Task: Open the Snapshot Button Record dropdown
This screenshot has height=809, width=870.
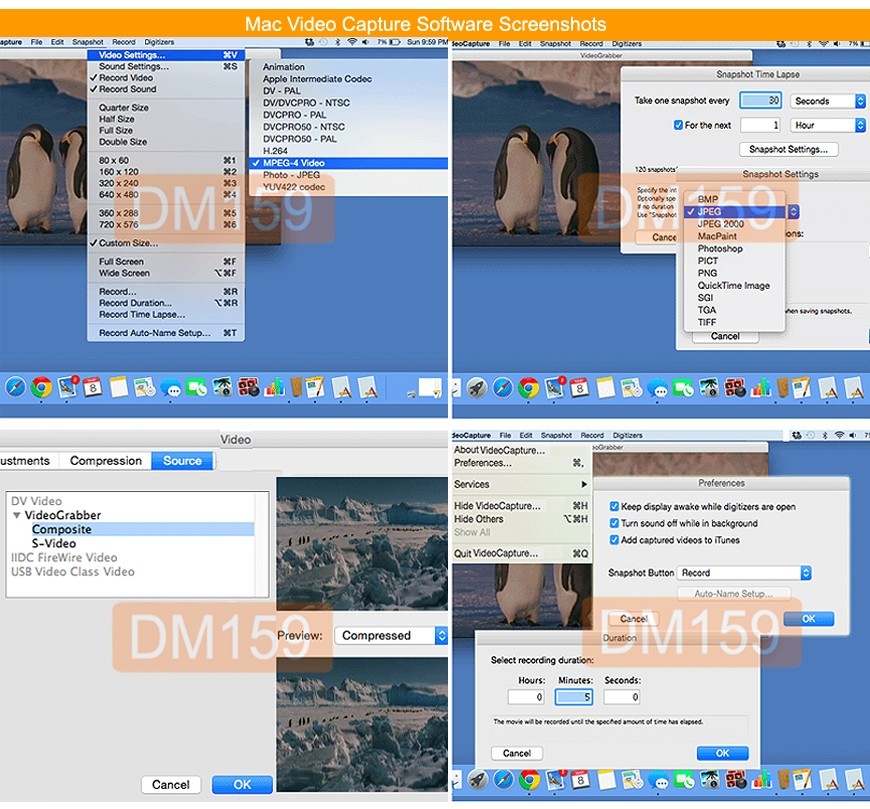Action: tap(744, 573)
